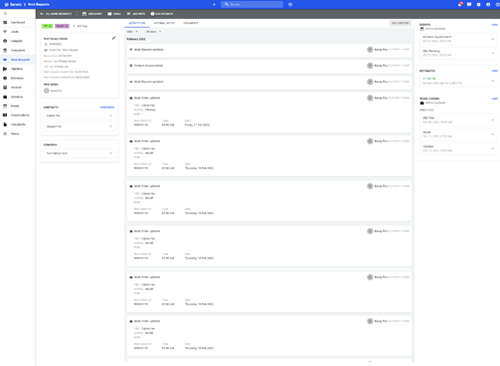The height and width of the screenshot is (366, 500).
Task: Click Email in the toolbar
Action: point(114,14)
